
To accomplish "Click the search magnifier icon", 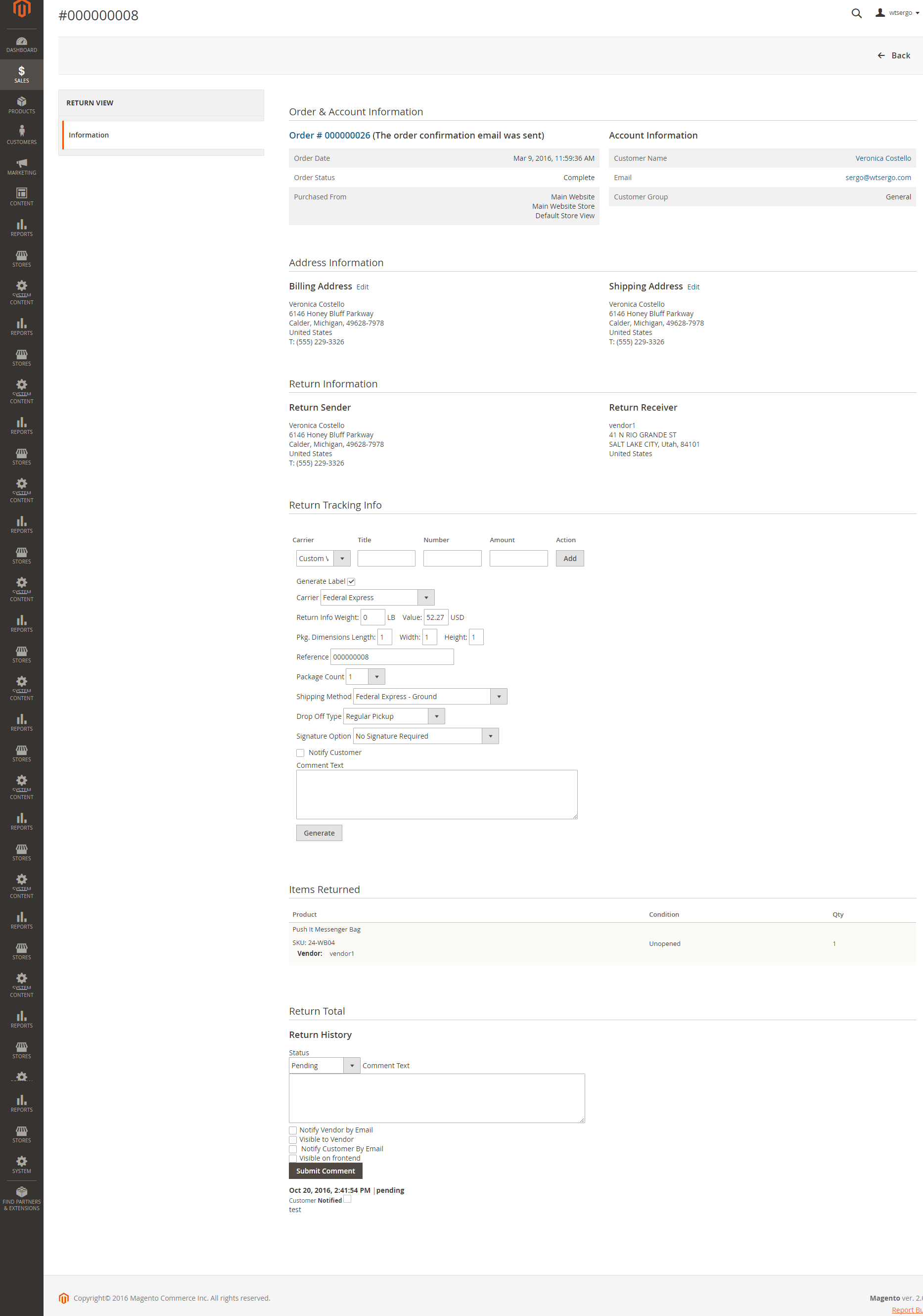I will (x=856, y=13).
